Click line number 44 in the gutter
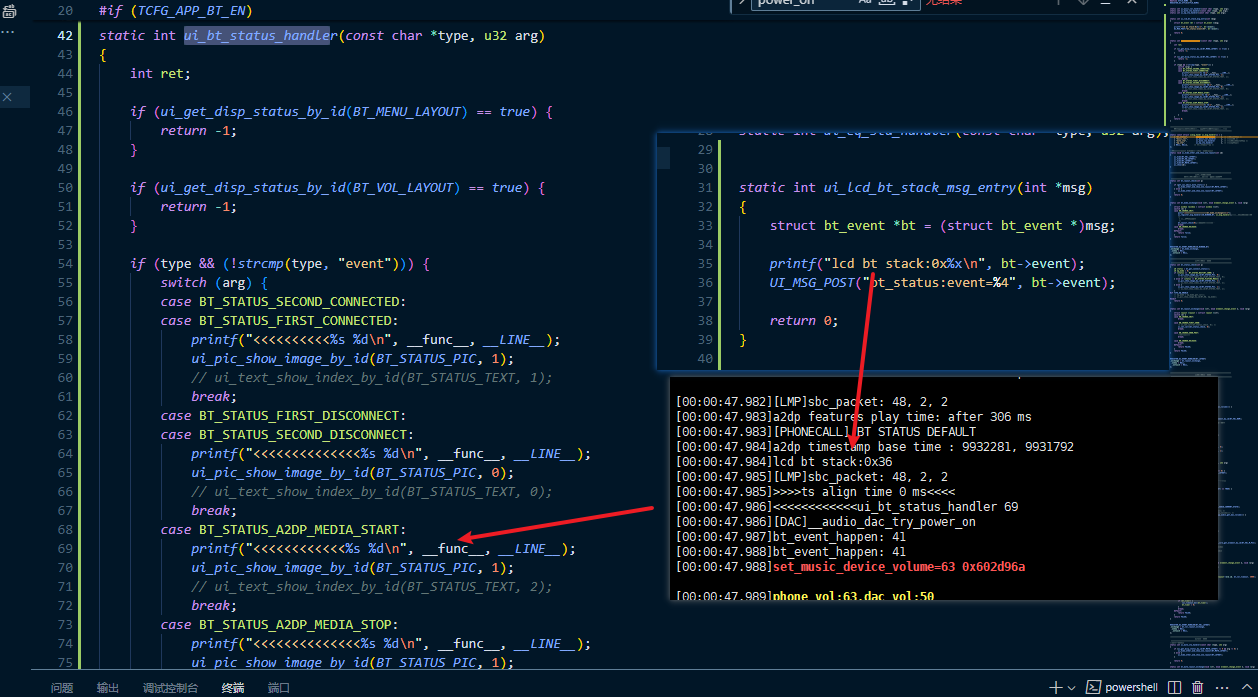The image size is (1258, 697). [x=65, y=74]
